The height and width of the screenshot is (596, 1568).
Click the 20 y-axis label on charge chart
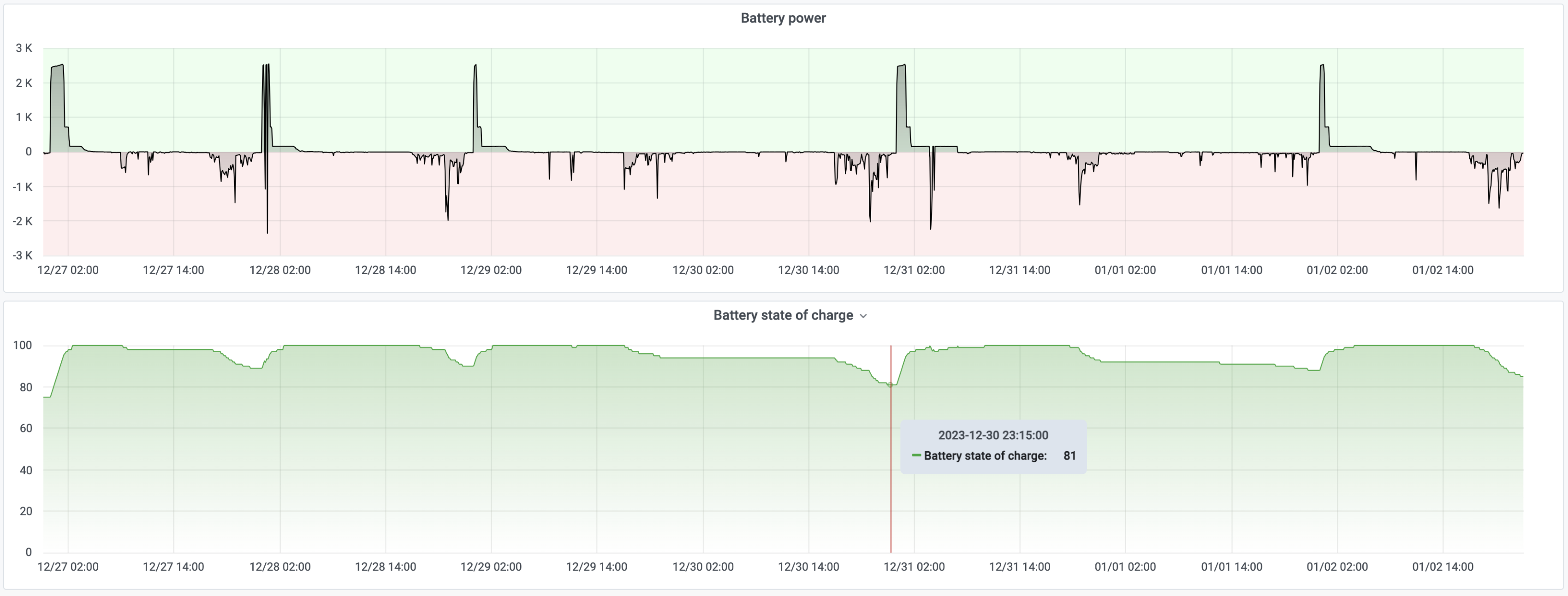25,511
